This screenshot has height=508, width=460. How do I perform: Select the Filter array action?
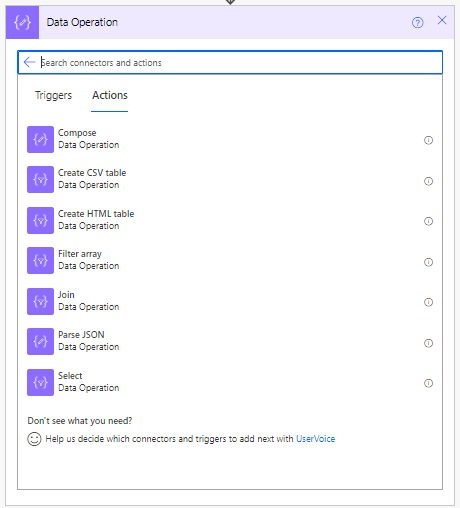[80, 254]
